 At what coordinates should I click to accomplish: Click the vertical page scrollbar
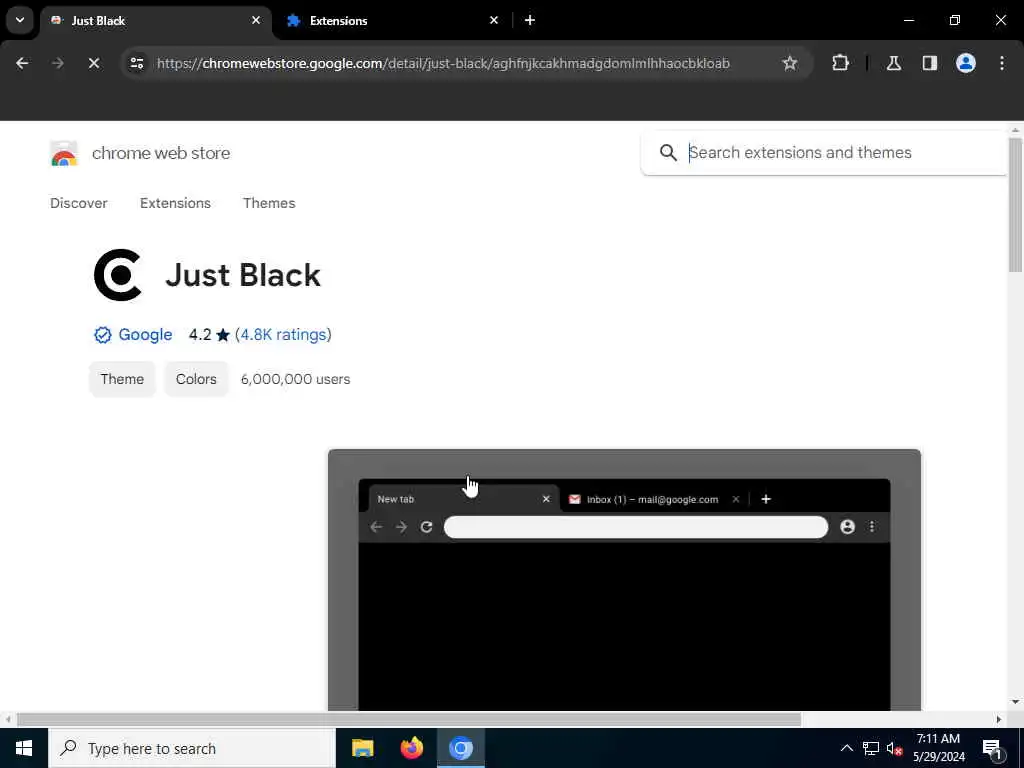tap(1015, 204)
